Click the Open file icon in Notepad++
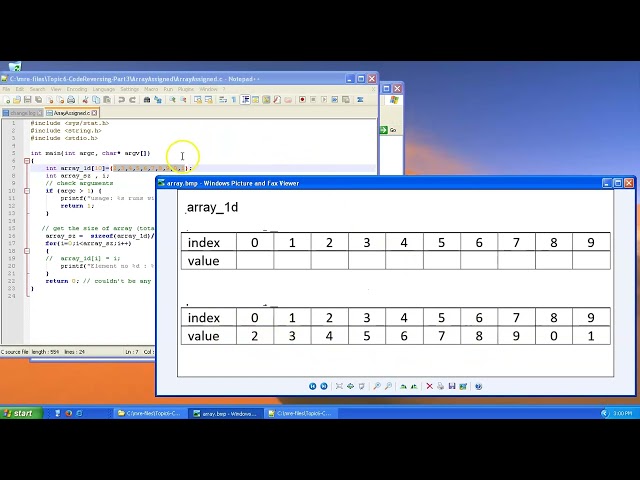Image resolution: width=640 pixels, height=480 pixels. click(x=17, y=100)
